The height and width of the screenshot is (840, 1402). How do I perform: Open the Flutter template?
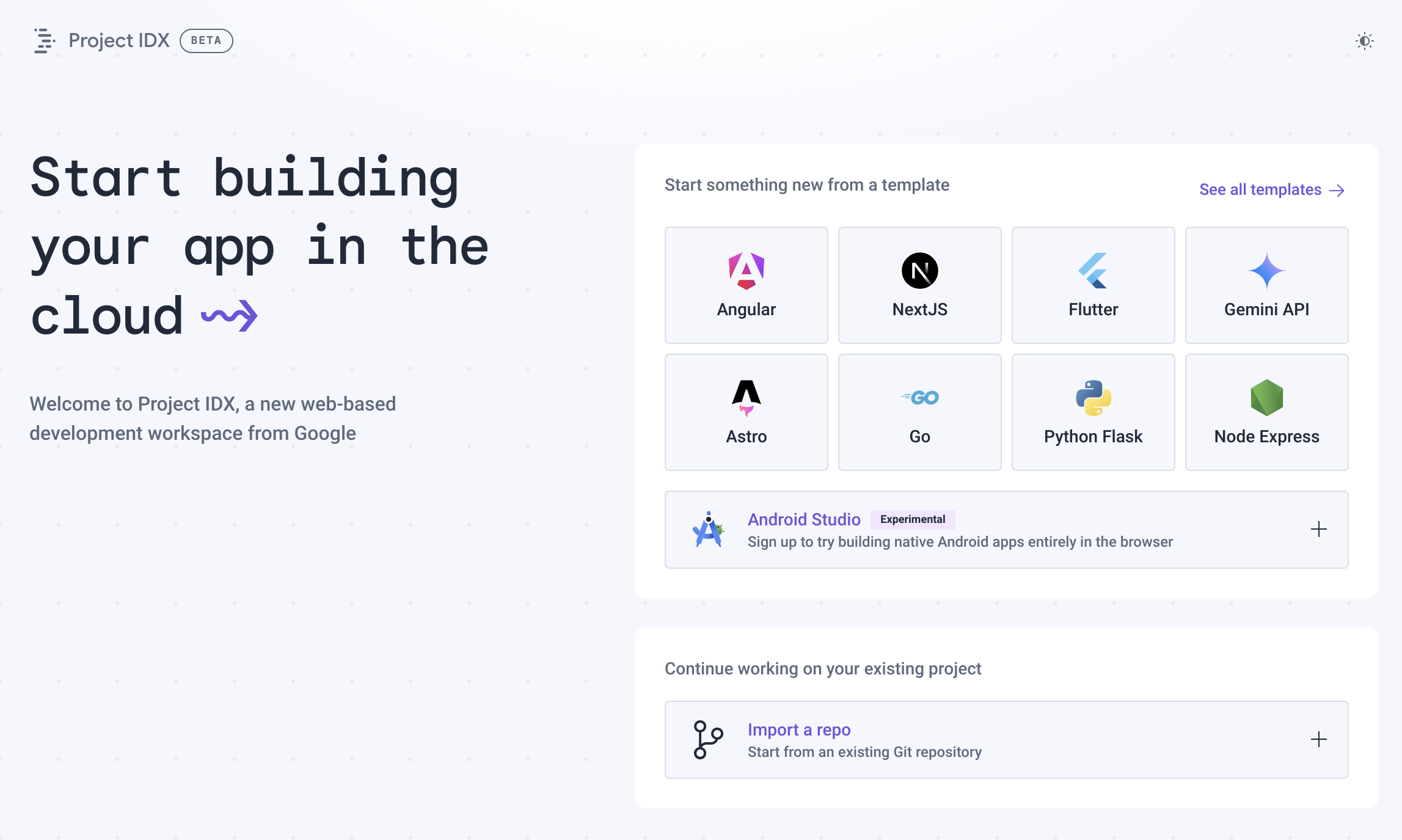1092,284
